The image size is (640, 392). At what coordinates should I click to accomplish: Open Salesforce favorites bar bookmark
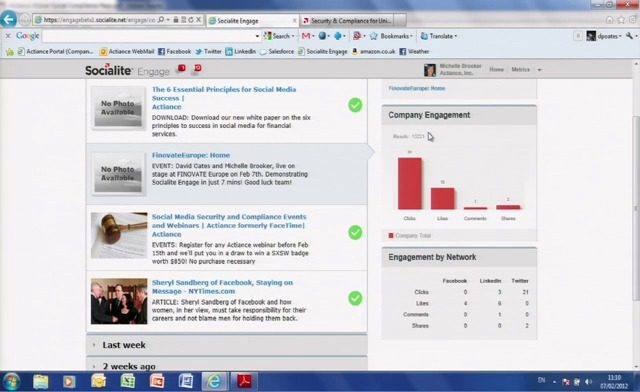click(x=277, y=51)
